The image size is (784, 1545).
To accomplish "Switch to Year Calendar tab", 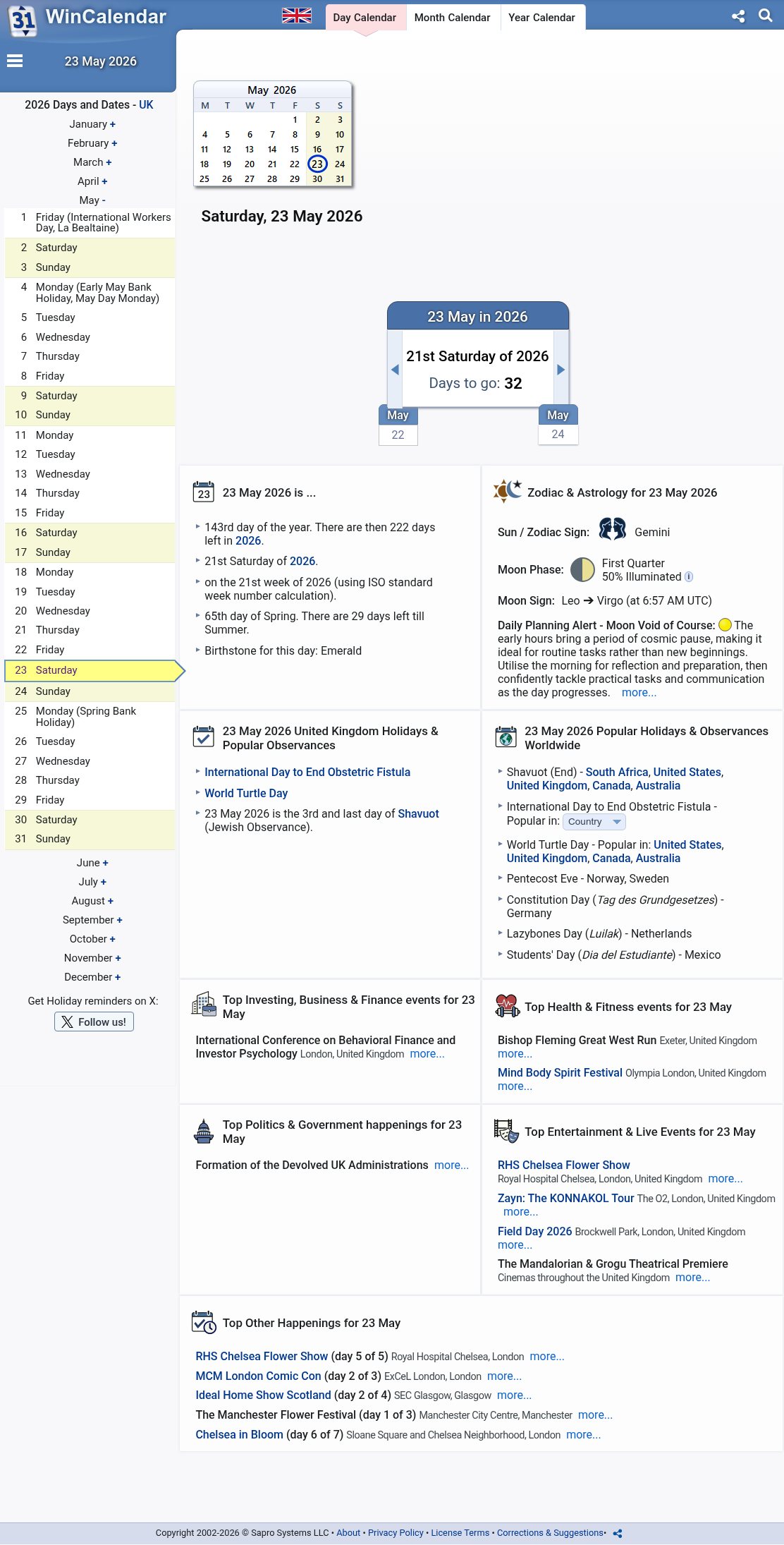I will point(541,17).
